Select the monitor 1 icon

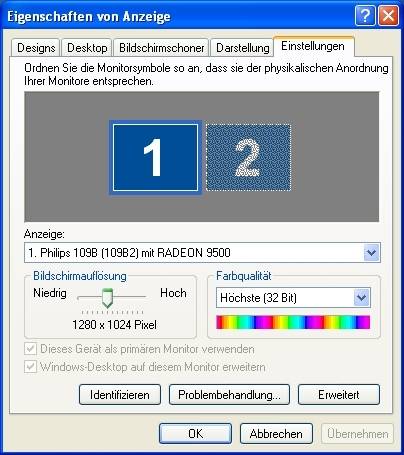[155, 157]
